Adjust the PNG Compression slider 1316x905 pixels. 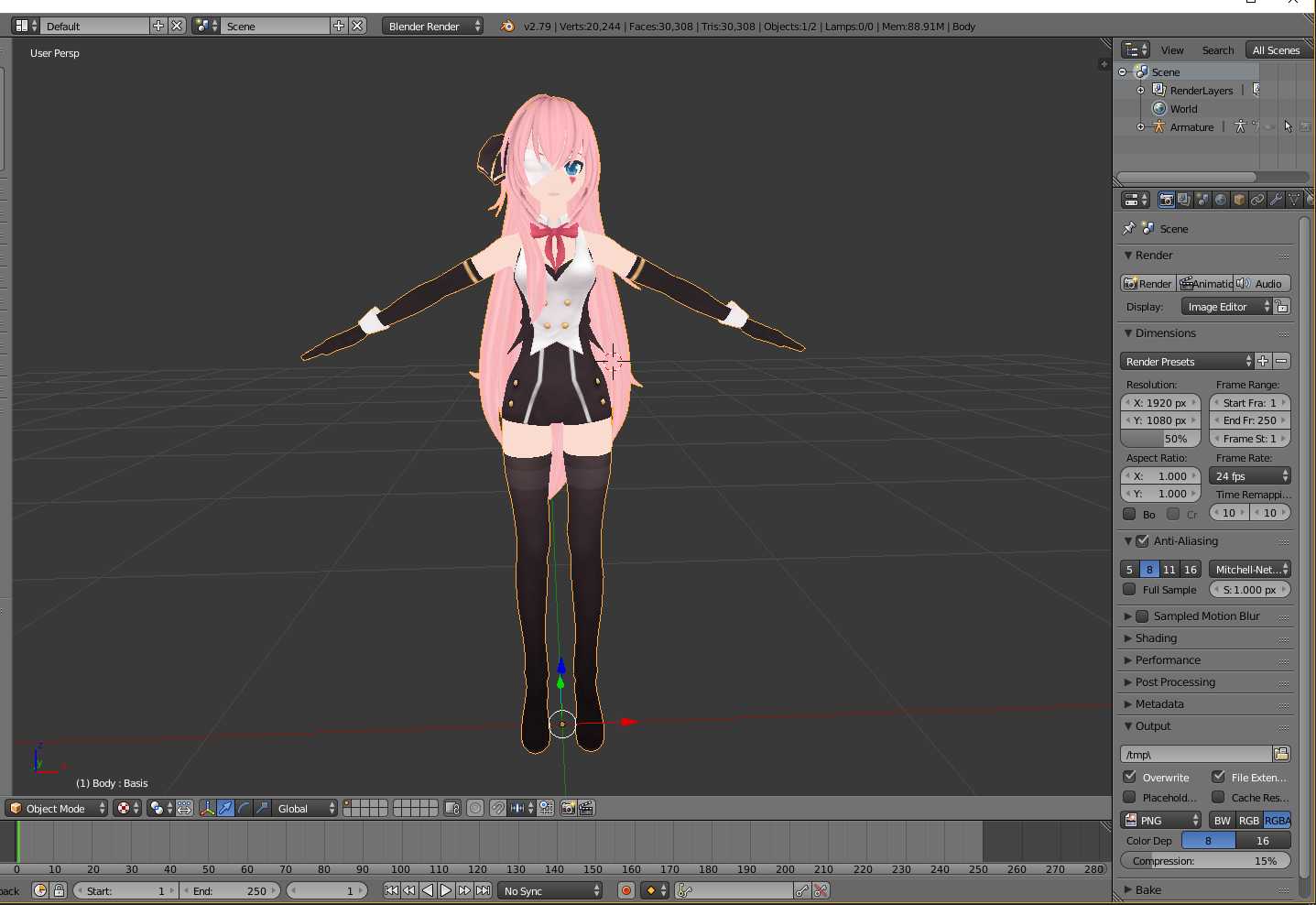1204,861
